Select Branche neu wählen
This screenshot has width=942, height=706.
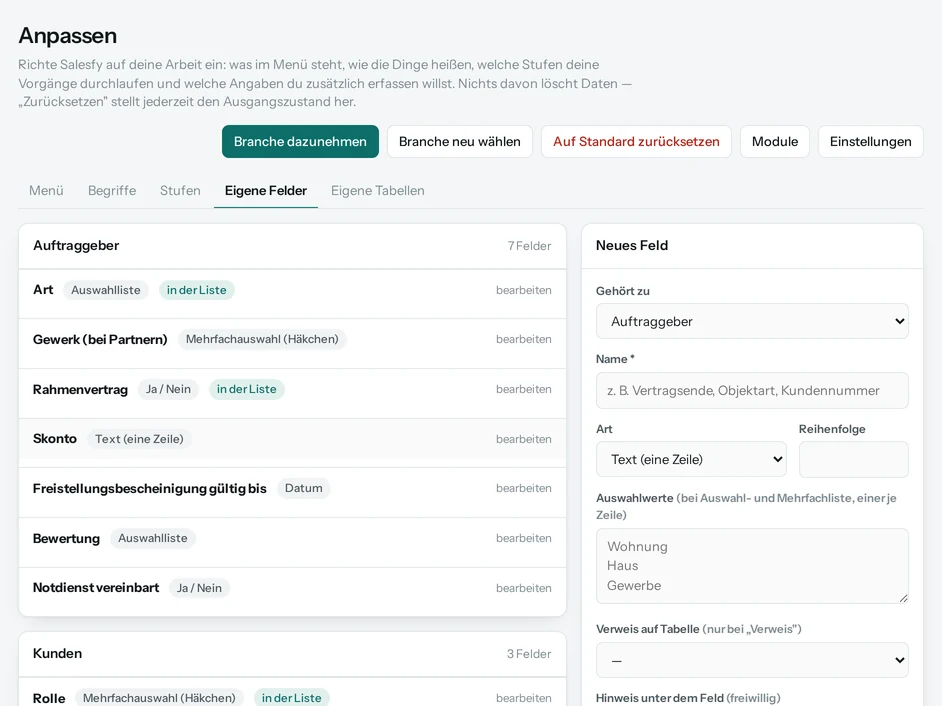(460, 142)
